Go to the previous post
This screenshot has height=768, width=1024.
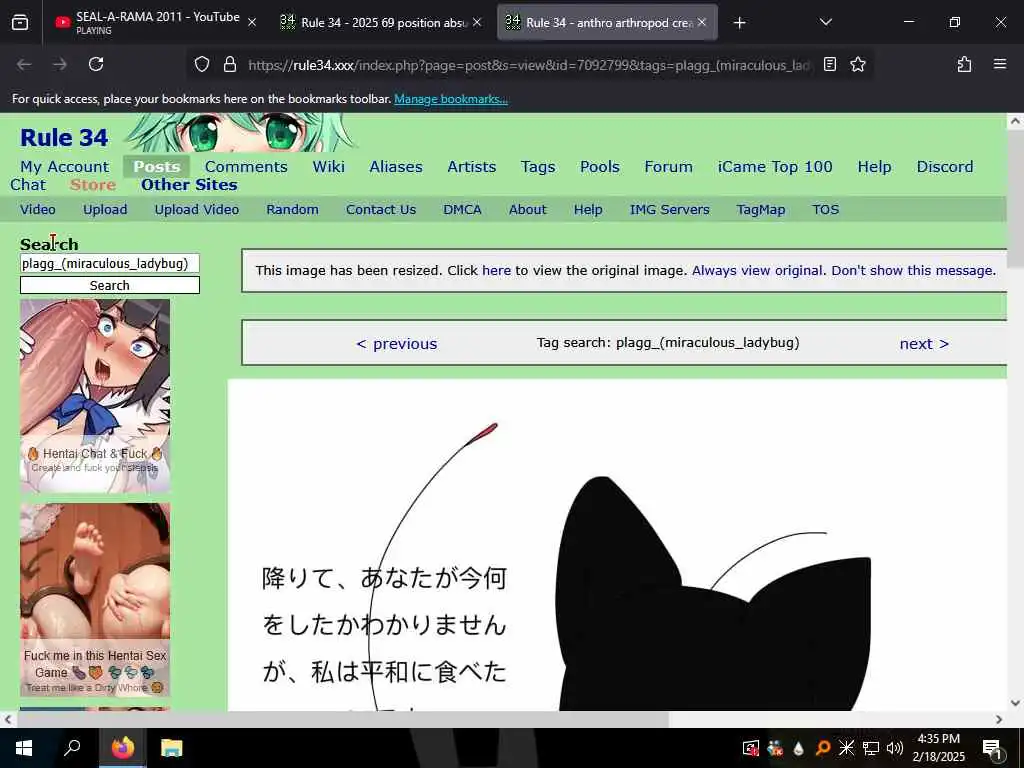tap(396, 344)
